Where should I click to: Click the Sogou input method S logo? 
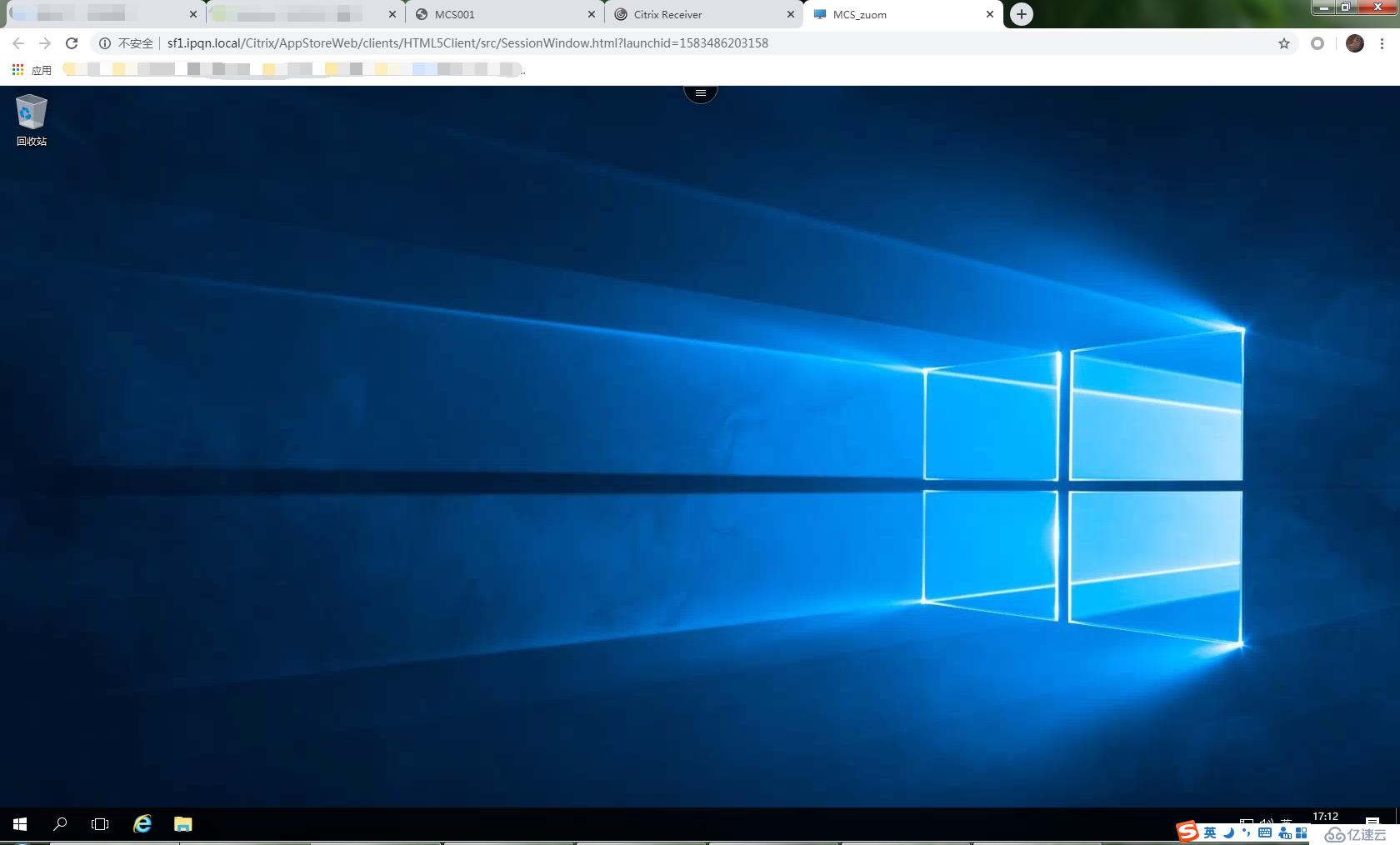[x=1187, y=832]
